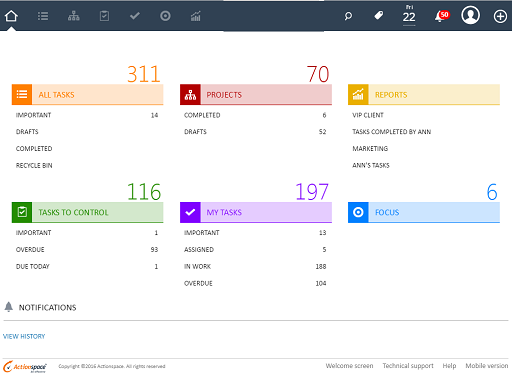This screenshot has height=384, width=512.
Task: Open the projects hierarchy icon in navbar
Action: 74,16
